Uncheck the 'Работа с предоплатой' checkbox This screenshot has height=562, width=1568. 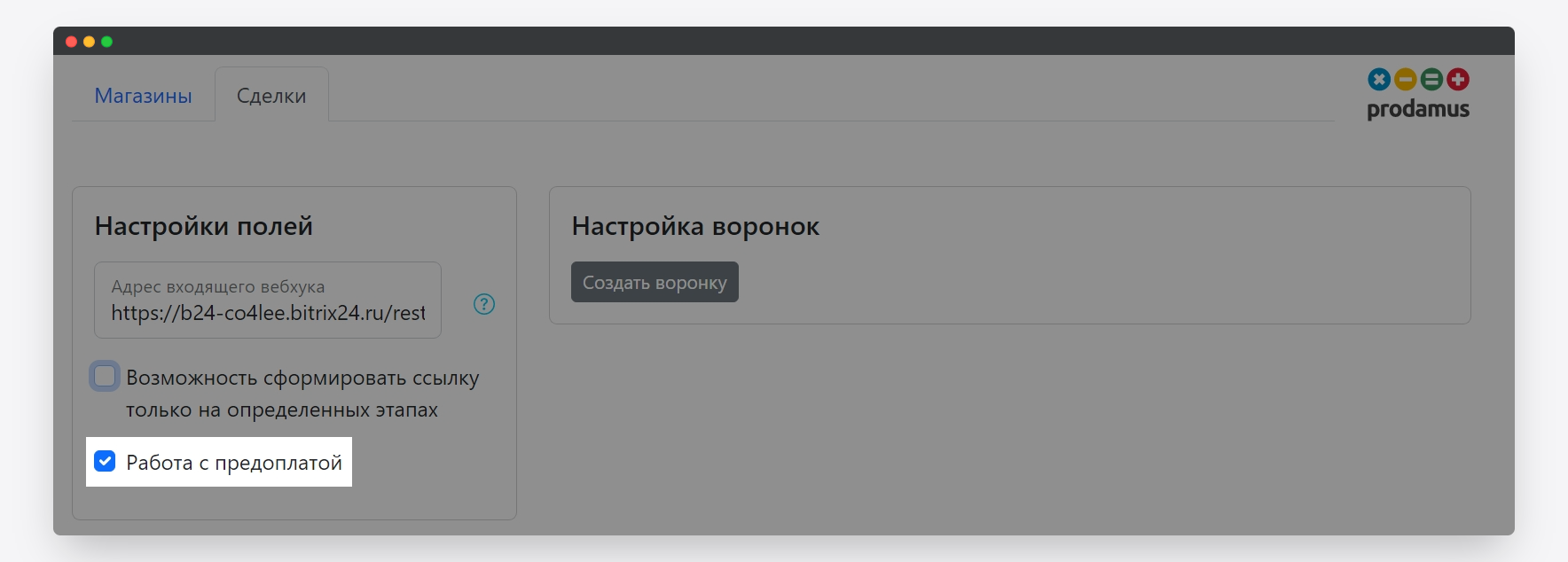tap(105, 462)
